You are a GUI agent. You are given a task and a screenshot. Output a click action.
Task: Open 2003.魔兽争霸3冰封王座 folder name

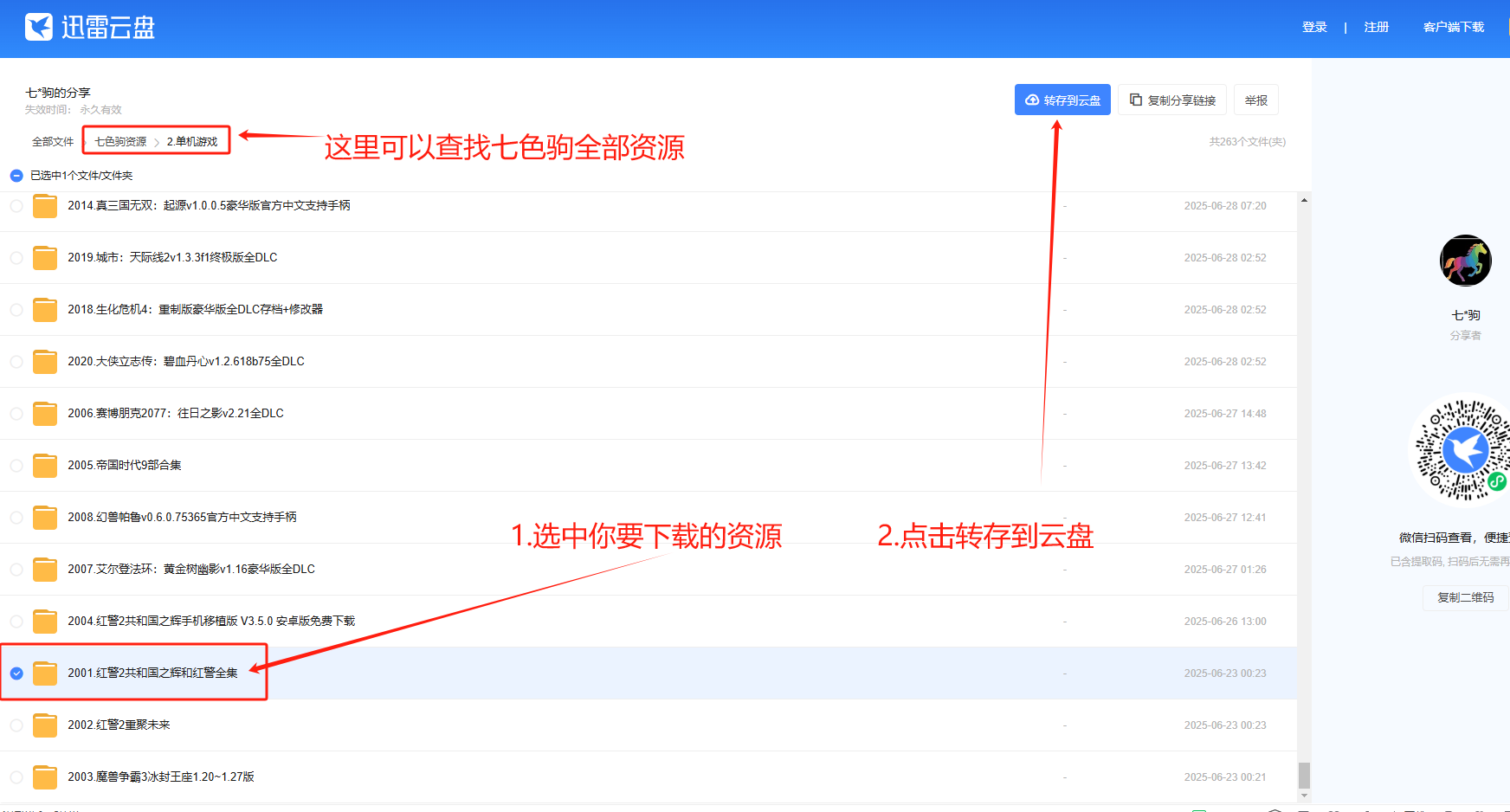click(x=161, y=777)
